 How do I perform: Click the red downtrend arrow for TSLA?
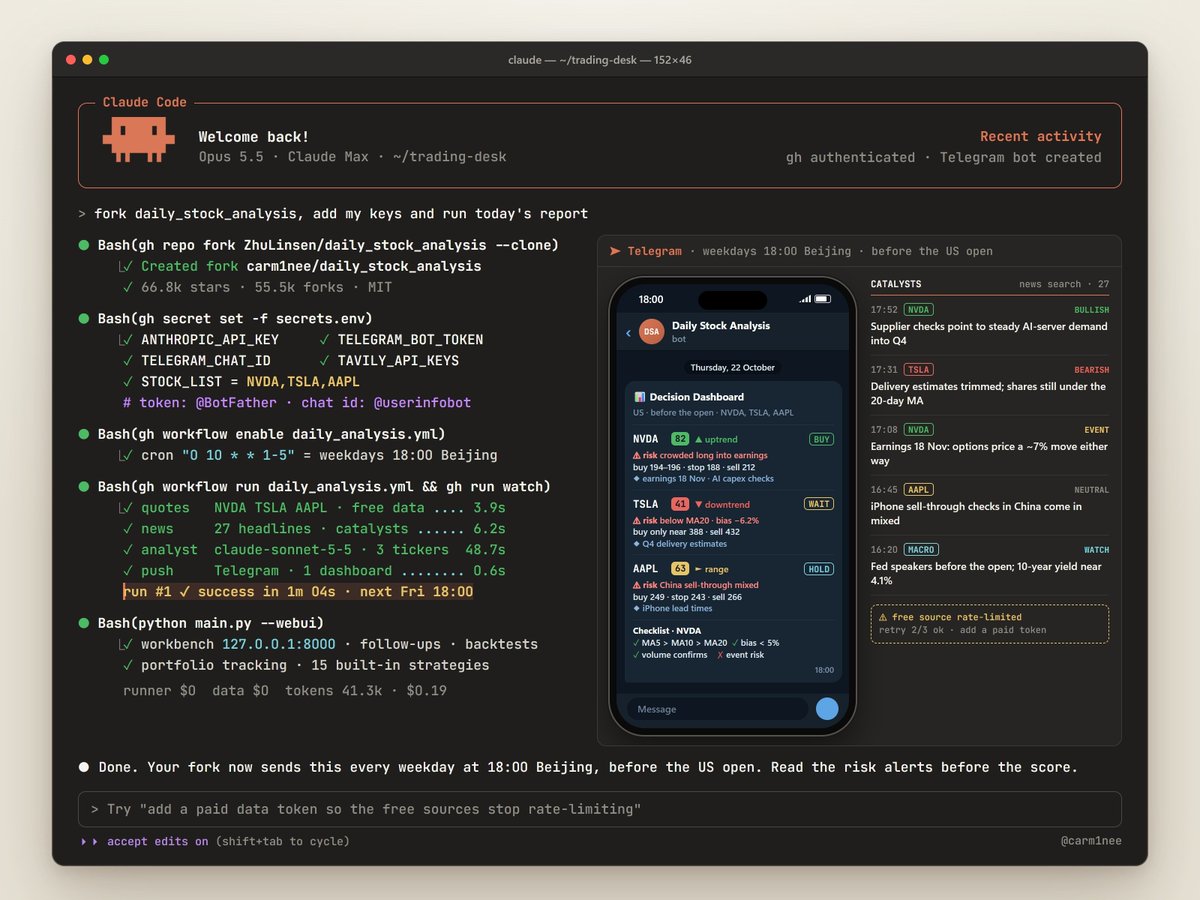tap(698, 504)
